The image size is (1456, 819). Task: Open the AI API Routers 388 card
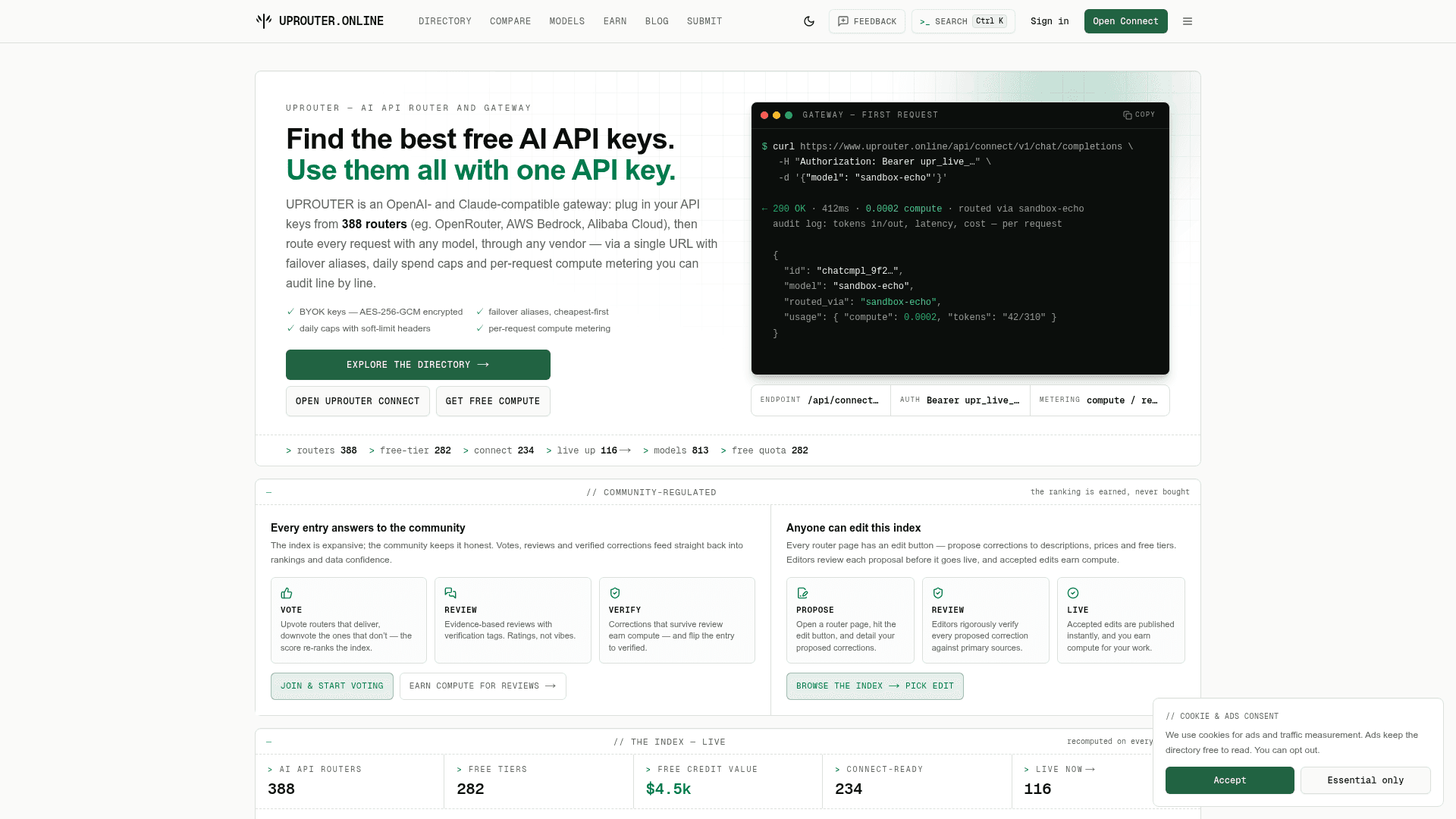(350, 781)
